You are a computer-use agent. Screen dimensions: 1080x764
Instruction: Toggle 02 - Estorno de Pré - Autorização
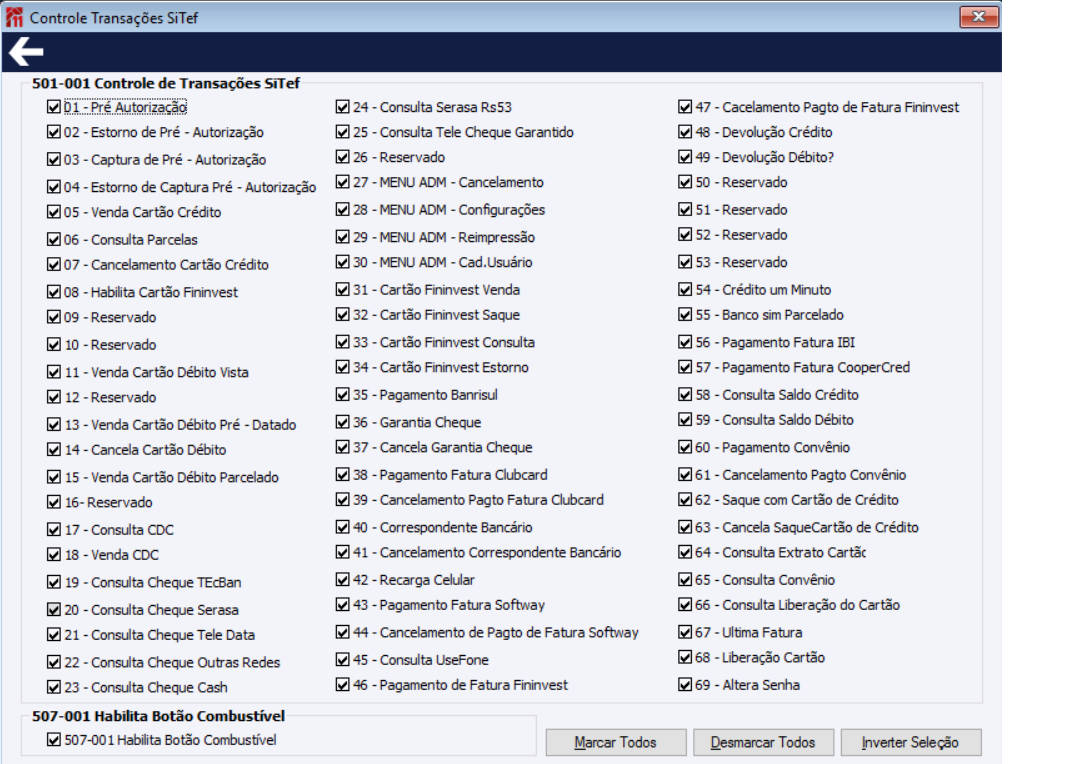pyautogui.click(x=54, y=132)
